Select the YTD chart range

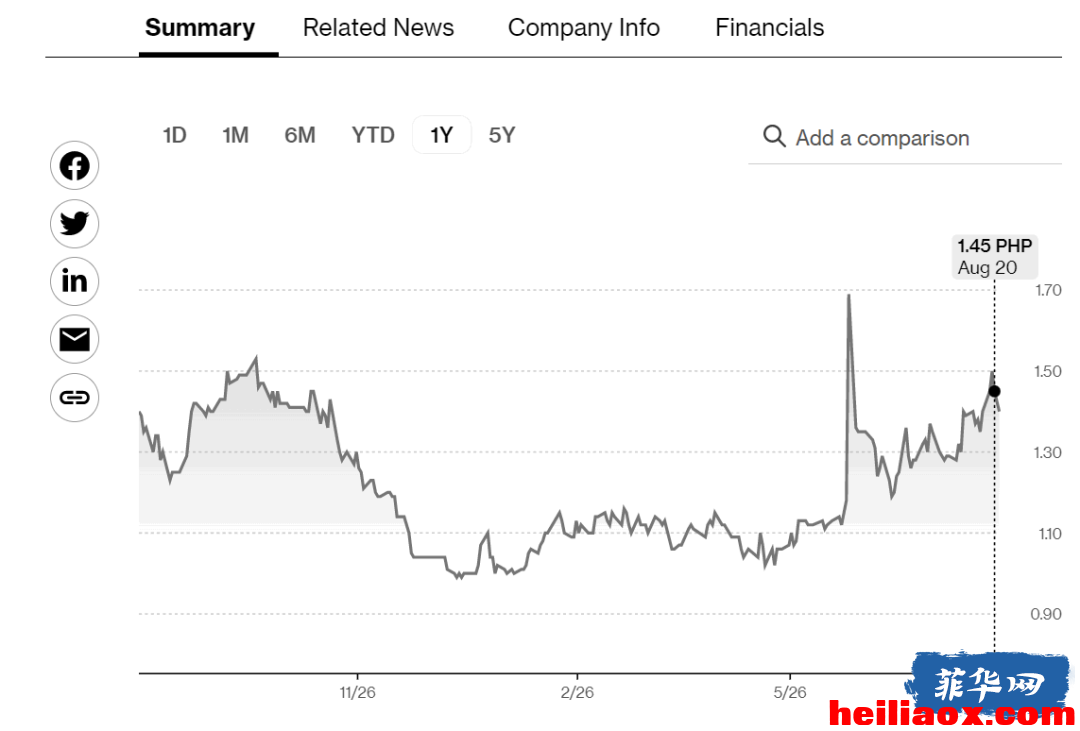click(373, 135)
